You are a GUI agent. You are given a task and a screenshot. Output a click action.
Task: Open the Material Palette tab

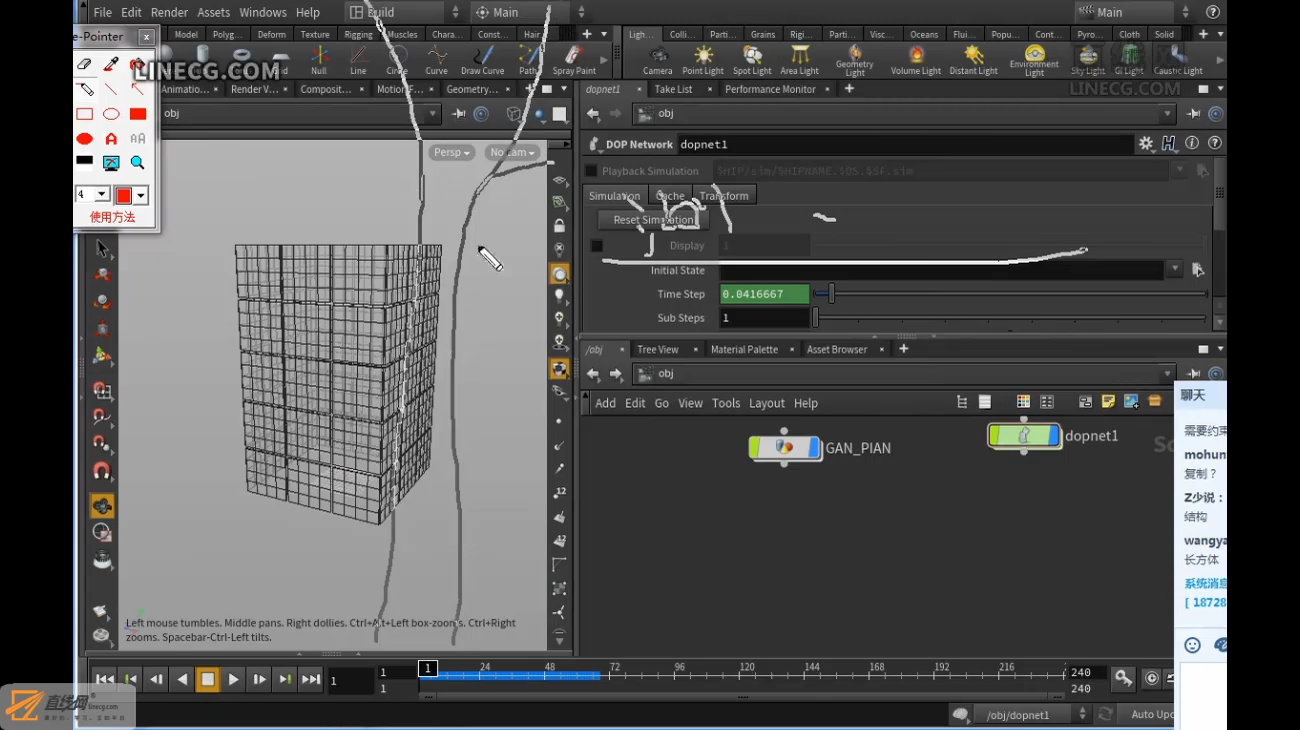744,349
